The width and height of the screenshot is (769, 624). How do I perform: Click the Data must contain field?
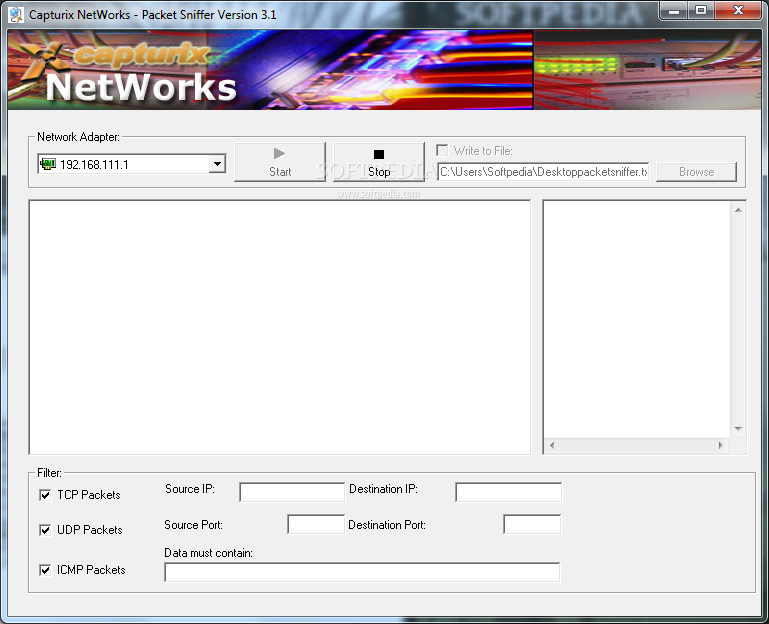(x=362, y=572)
